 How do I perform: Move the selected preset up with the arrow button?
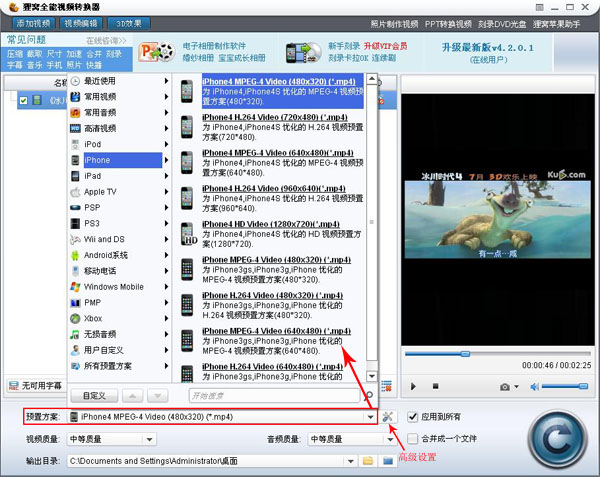(133, 396)
